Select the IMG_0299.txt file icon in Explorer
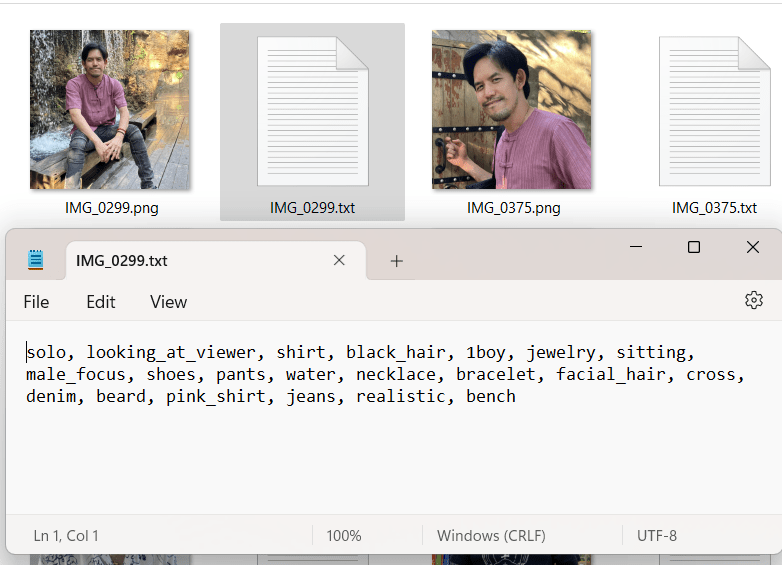The image size is (782, 565). click(x=312, y=111)
